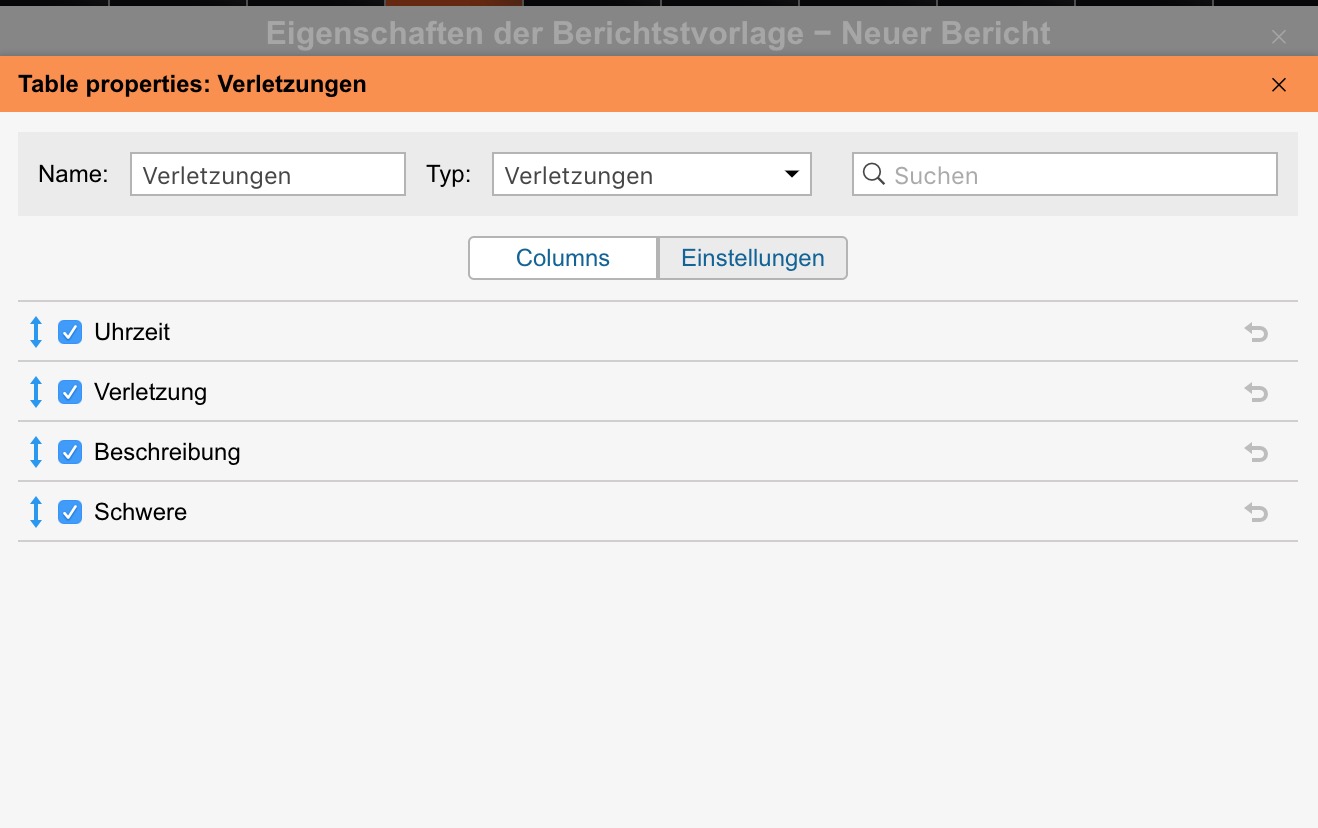
Task: Disable the Beschreibung column checkbox
Action: 70,452
